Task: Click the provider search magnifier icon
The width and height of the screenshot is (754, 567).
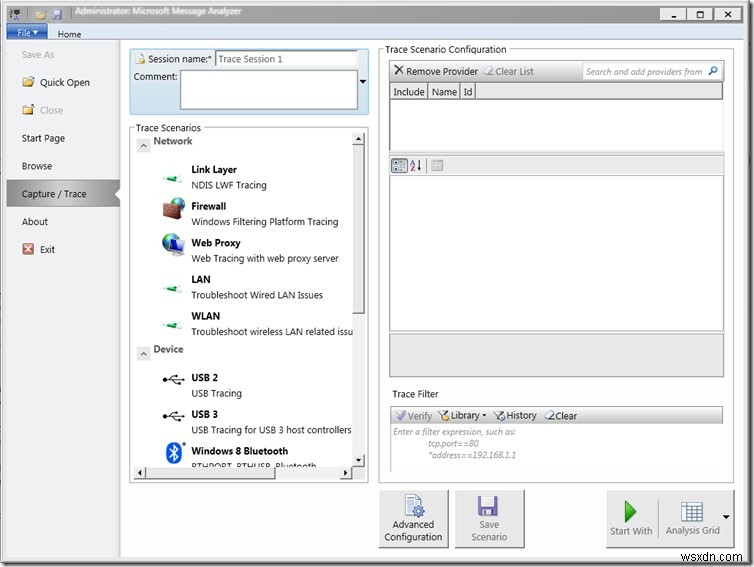Action: 713,71
